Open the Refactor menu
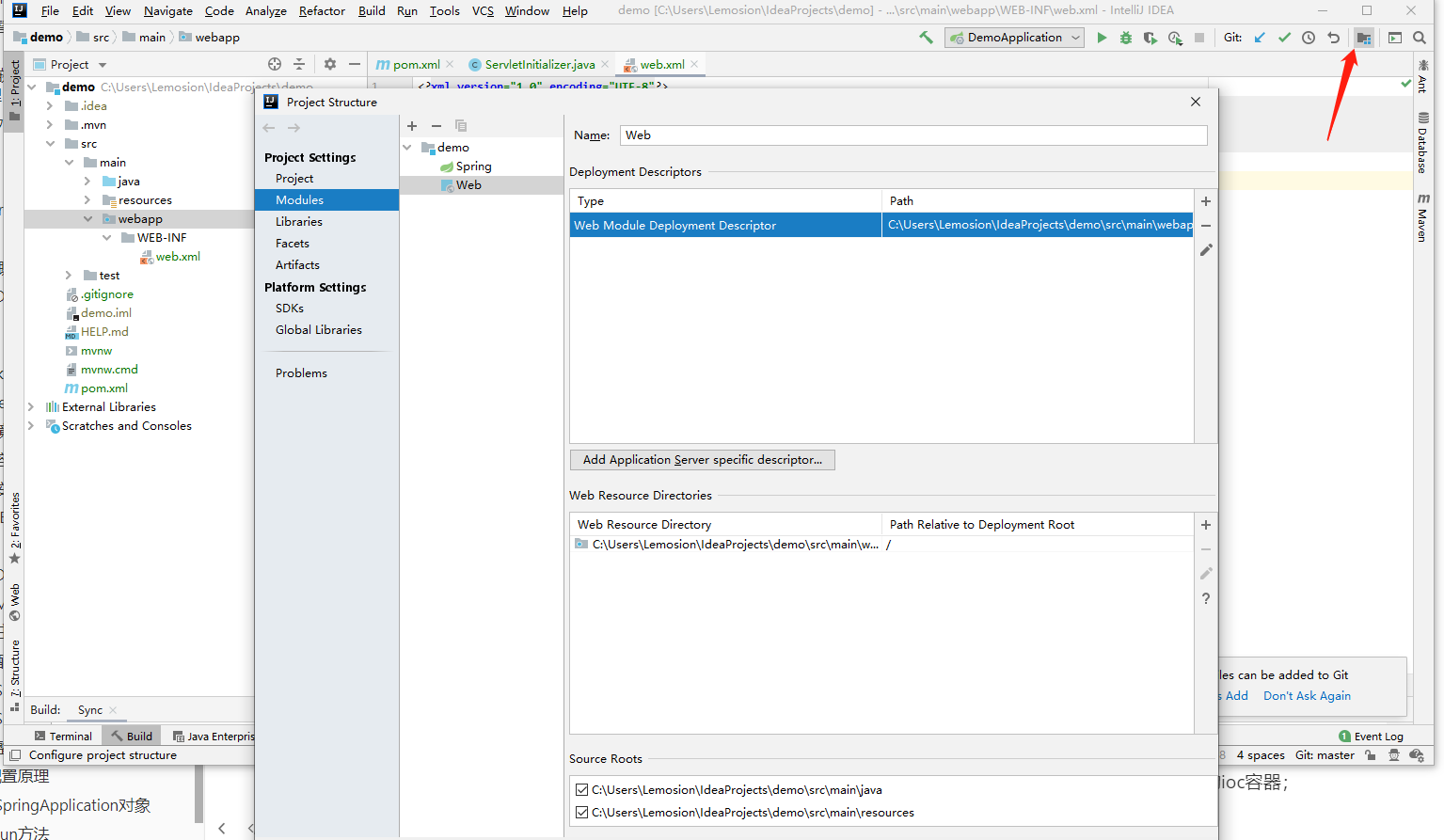Image resolution: width=1444 pixels, height=840 pixels. click(322, 11)
